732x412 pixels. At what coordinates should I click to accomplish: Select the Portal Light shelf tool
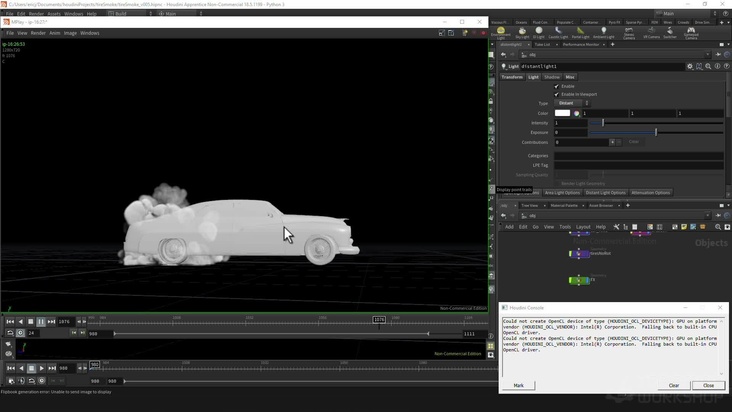point(580,32)
